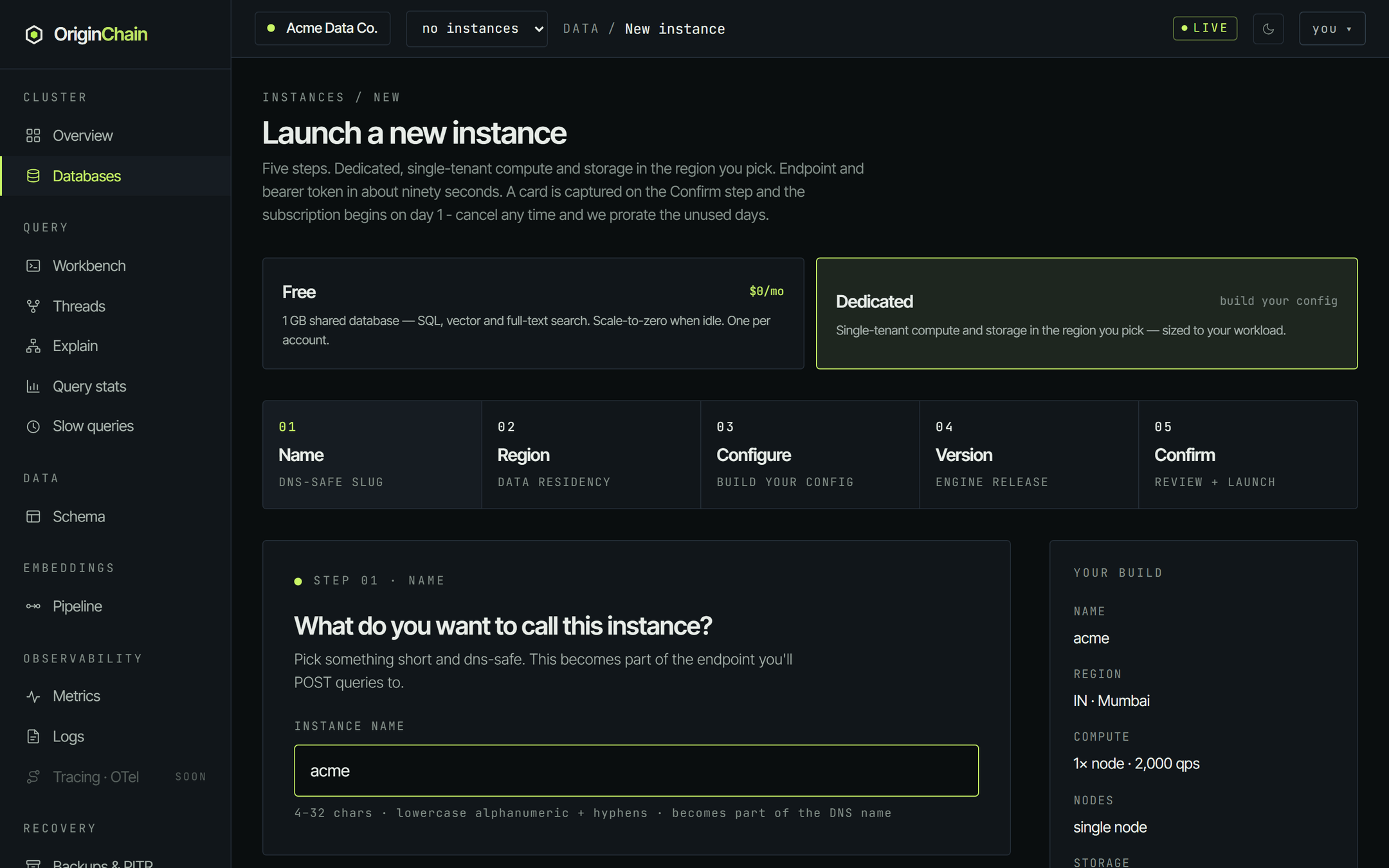Viewport: 1389px width, 868px height.
Task: Open the Slow queries sidebar item
Action: click(x=116, y=426)
